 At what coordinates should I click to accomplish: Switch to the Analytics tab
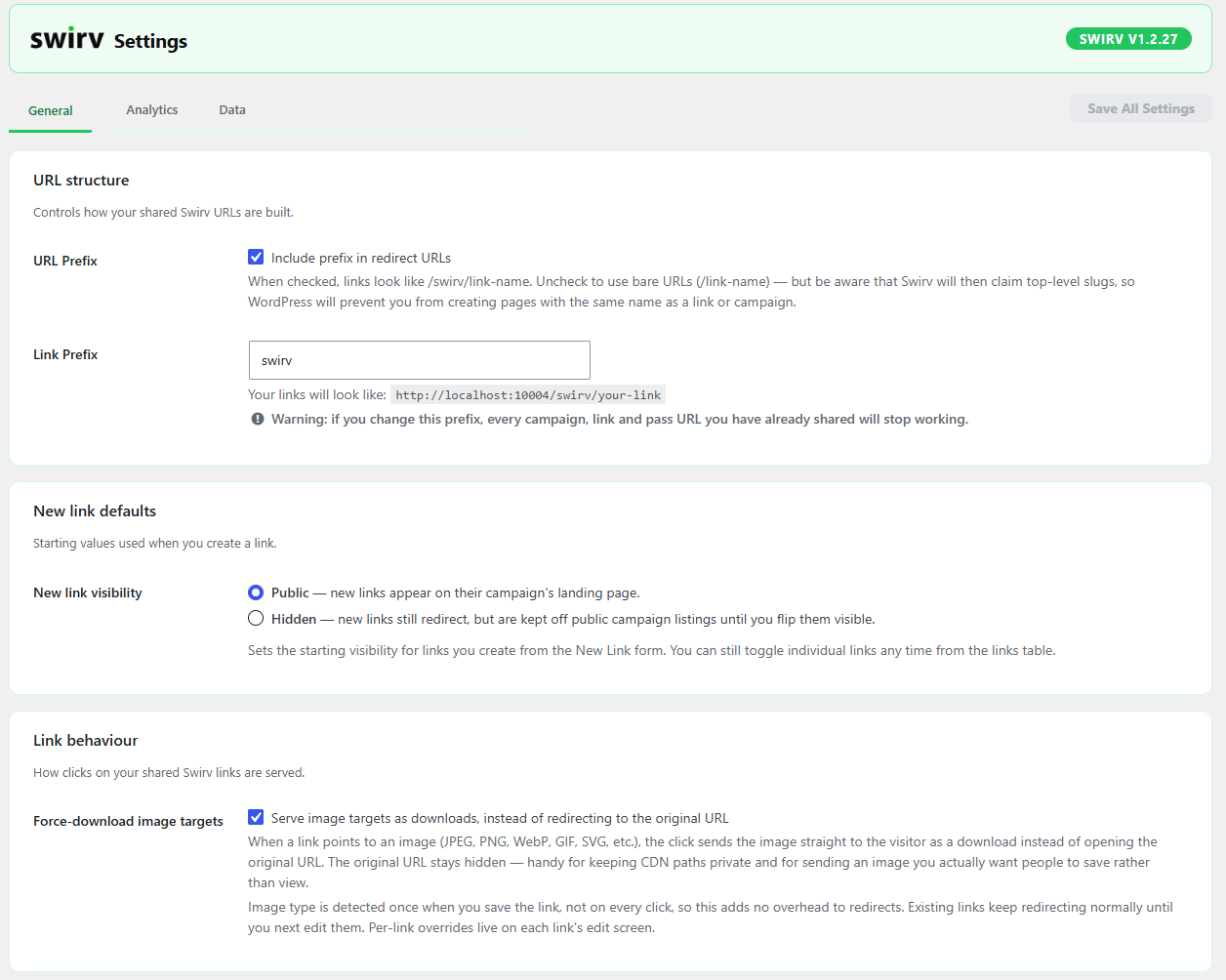click(x=152, y=109)
